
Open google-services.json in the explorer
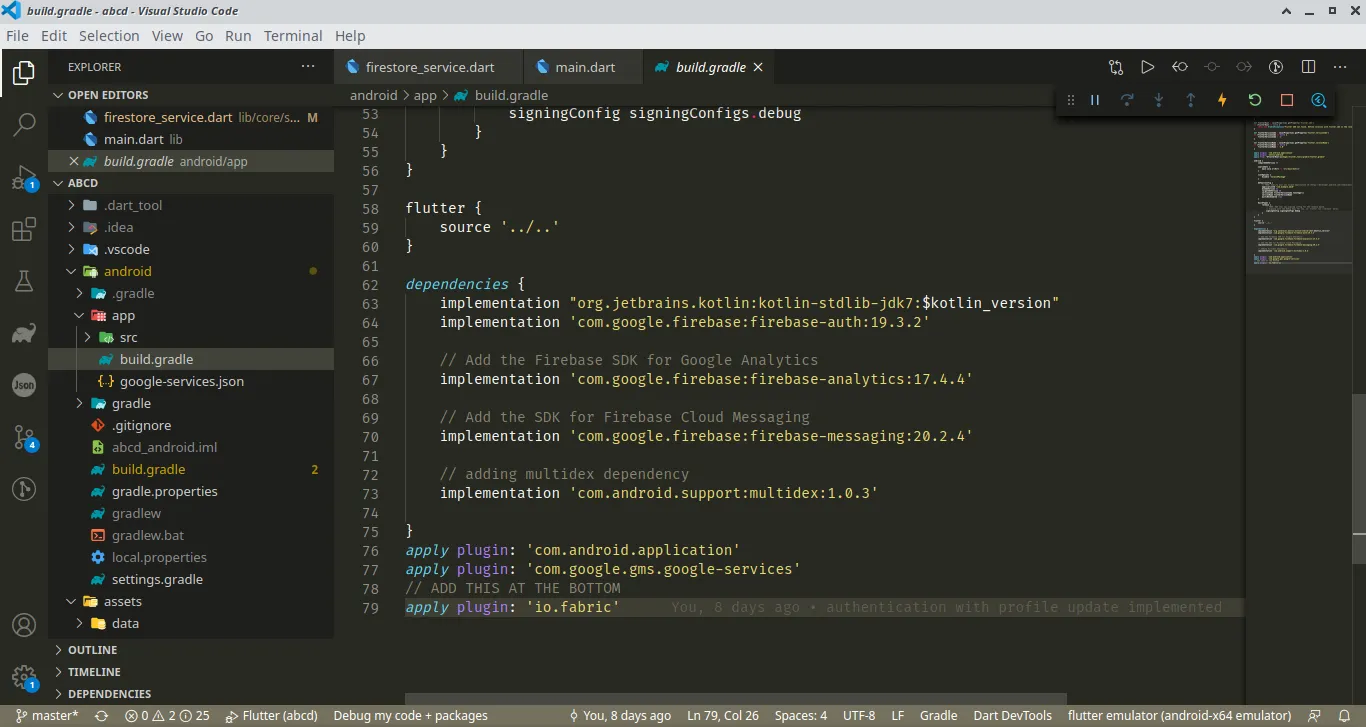(x=181, y=381)
